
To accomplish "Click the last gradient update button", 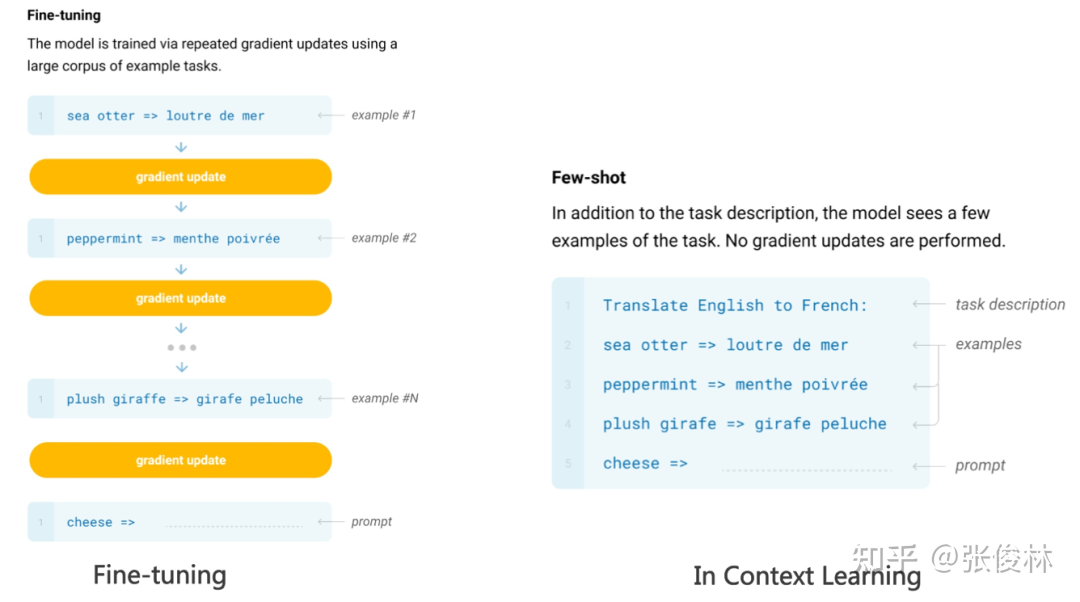I will pyautogui.click(x=180, y=460).
